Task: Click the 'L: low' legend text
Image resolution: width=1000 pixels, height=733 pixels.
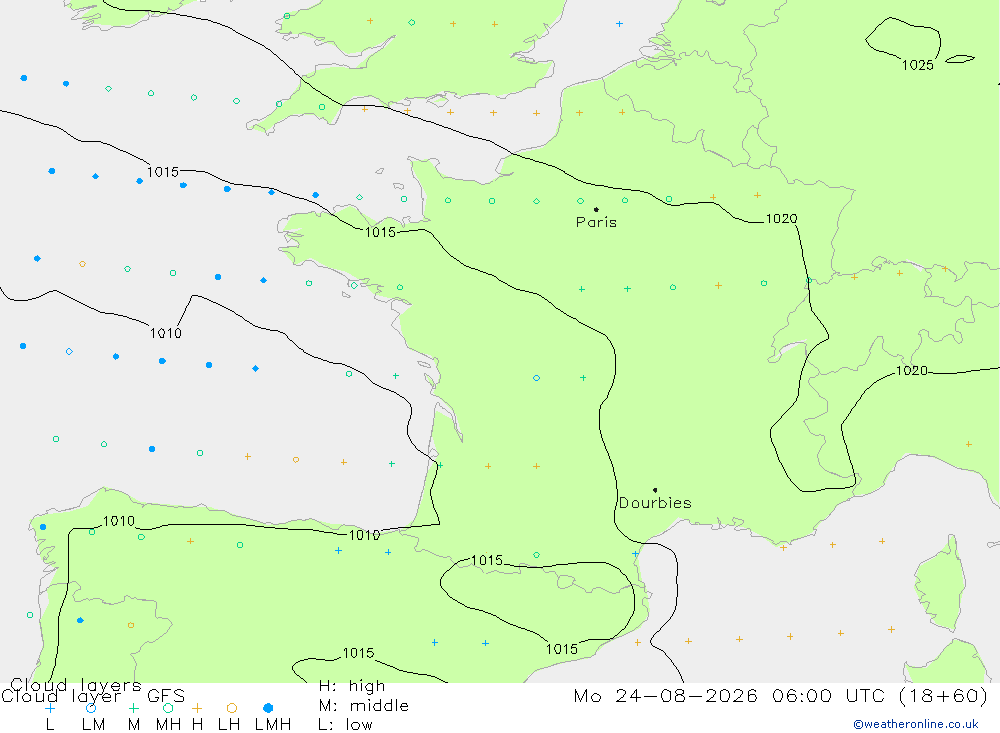Action: pos(346,725)
